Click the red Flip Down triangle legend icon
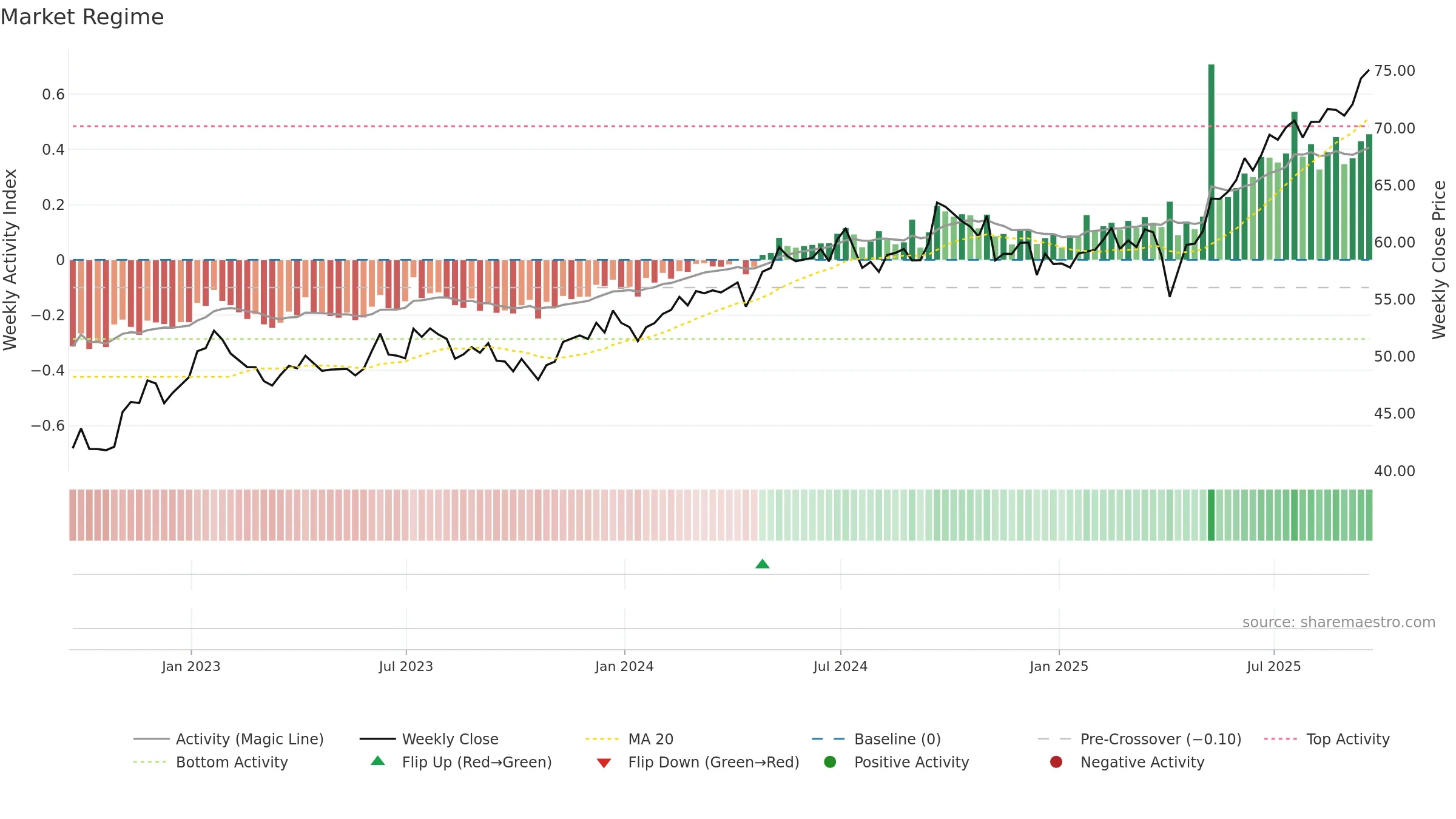The width and height of the screenshot is (1456, 819). [x=604, y=763]
